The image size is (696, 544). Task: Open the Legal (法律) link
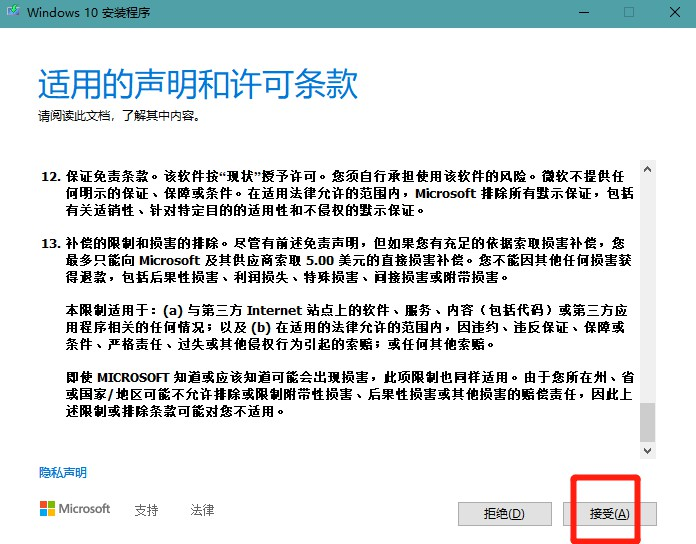click(x=202, y=510)
